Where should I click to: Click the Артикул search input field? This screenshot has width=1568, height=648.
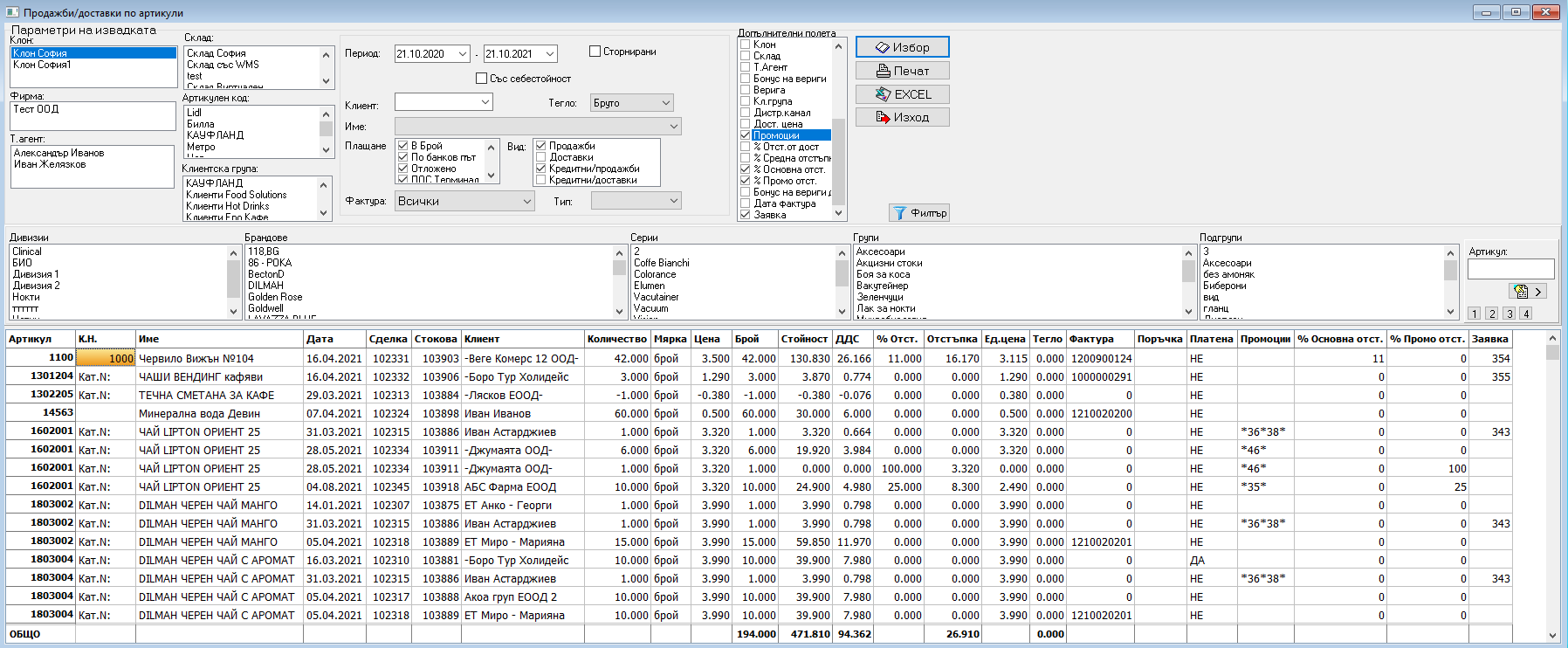coord(1510,269)
